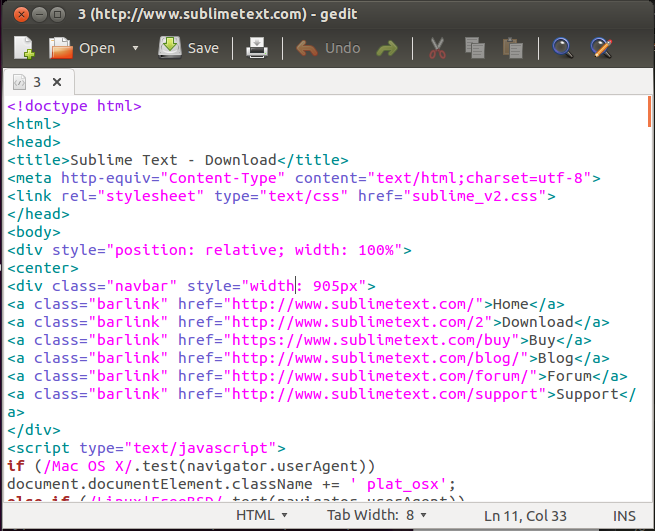Minimize the gedit window
Viewport: 655px width, 531px height.
coord(39,15)
